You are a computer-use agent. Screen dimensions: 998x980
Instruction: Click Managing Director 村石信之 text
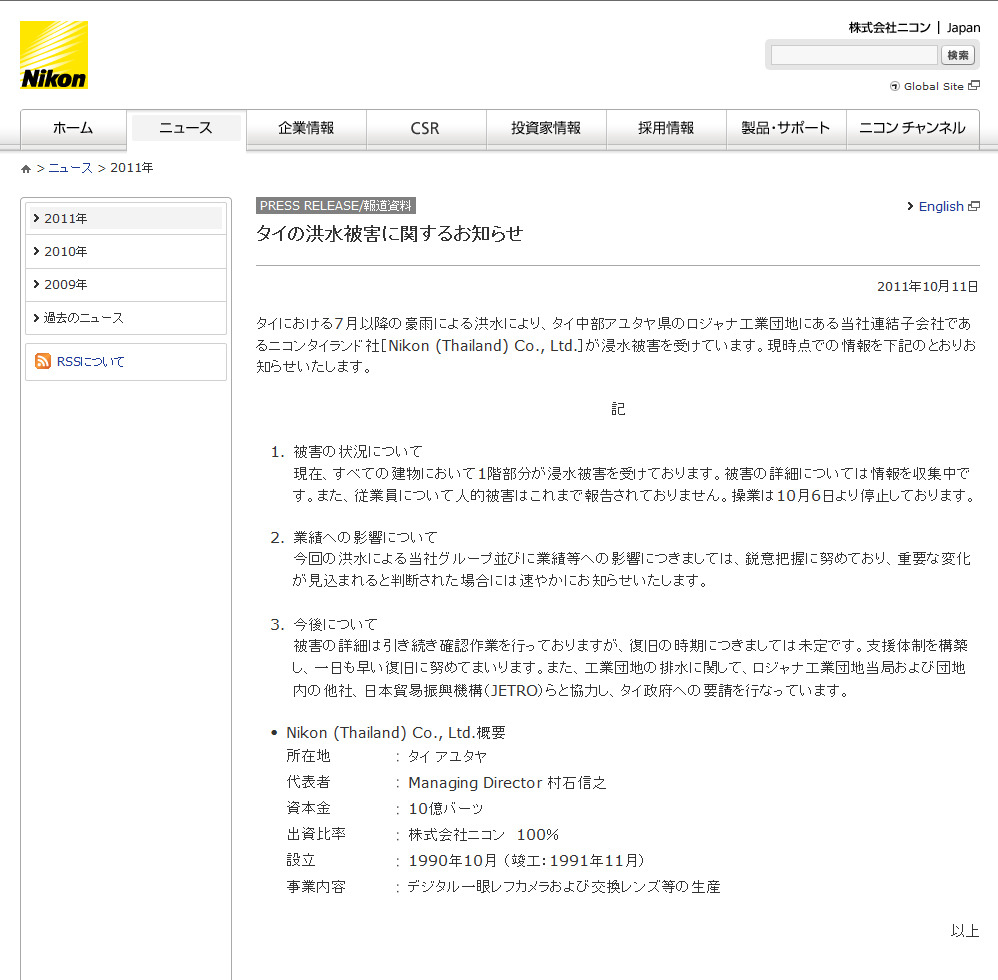[507, 782]
